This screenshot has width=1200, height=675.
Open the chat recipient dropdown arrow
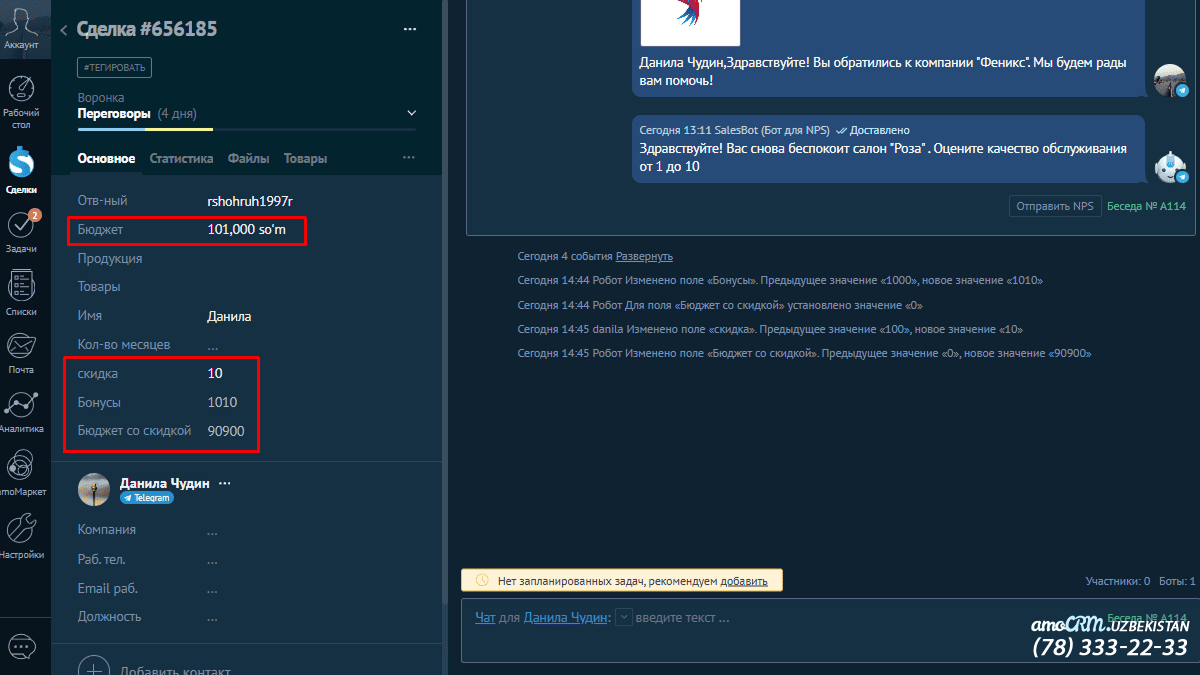(x=623, y=618)
